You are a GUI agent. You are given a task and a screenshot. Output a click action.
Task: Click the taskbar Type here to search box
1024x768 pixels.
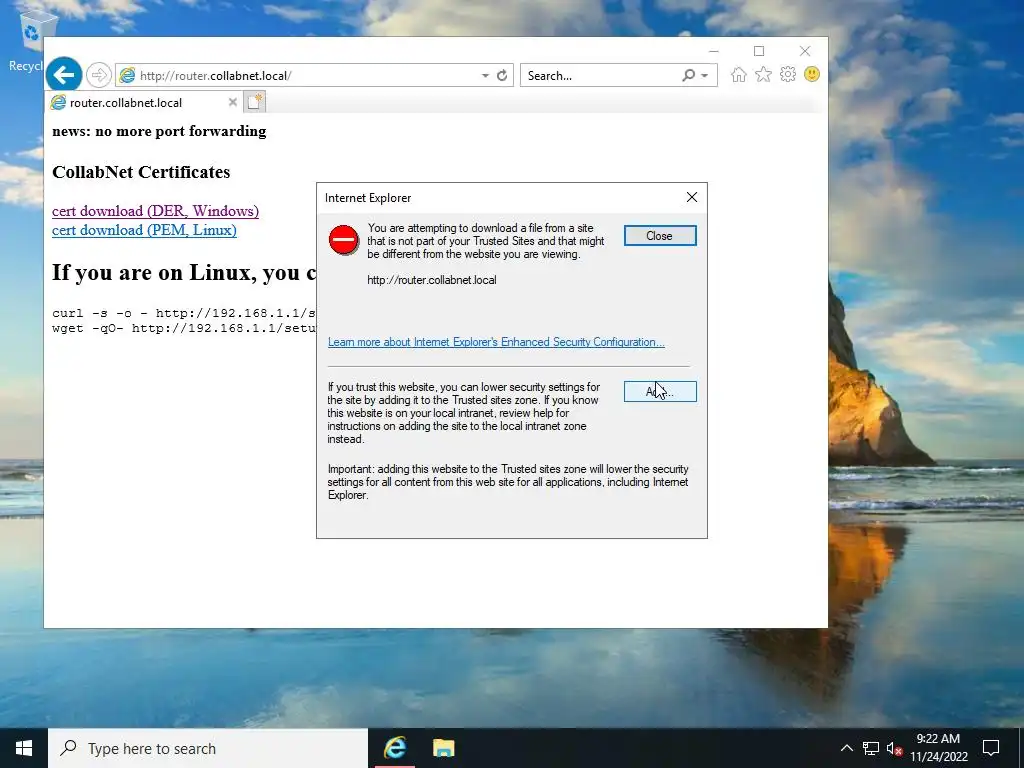[208, 748]
